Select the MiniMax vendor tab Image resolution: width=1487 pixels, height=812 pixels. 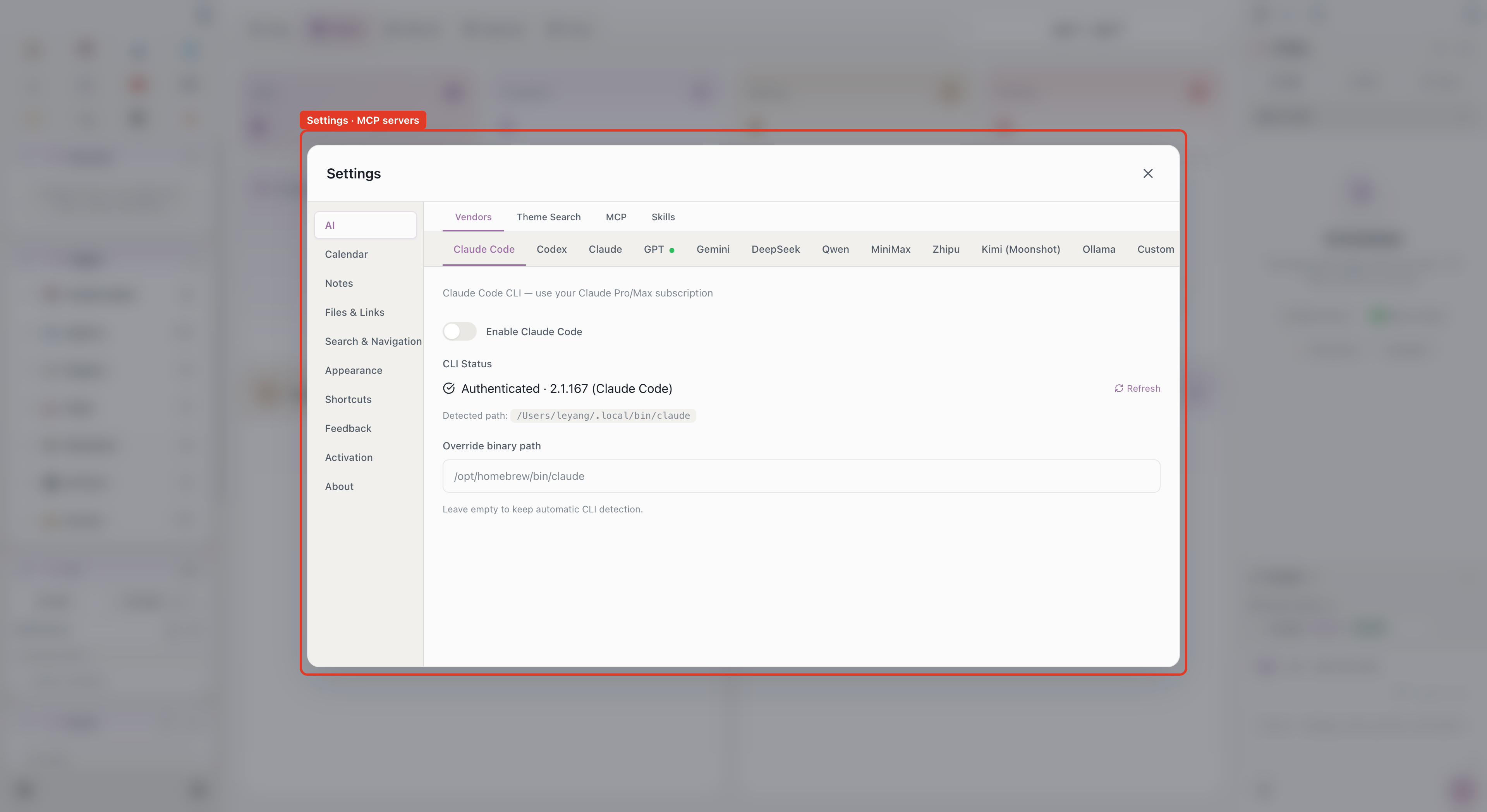pos(890,249)
